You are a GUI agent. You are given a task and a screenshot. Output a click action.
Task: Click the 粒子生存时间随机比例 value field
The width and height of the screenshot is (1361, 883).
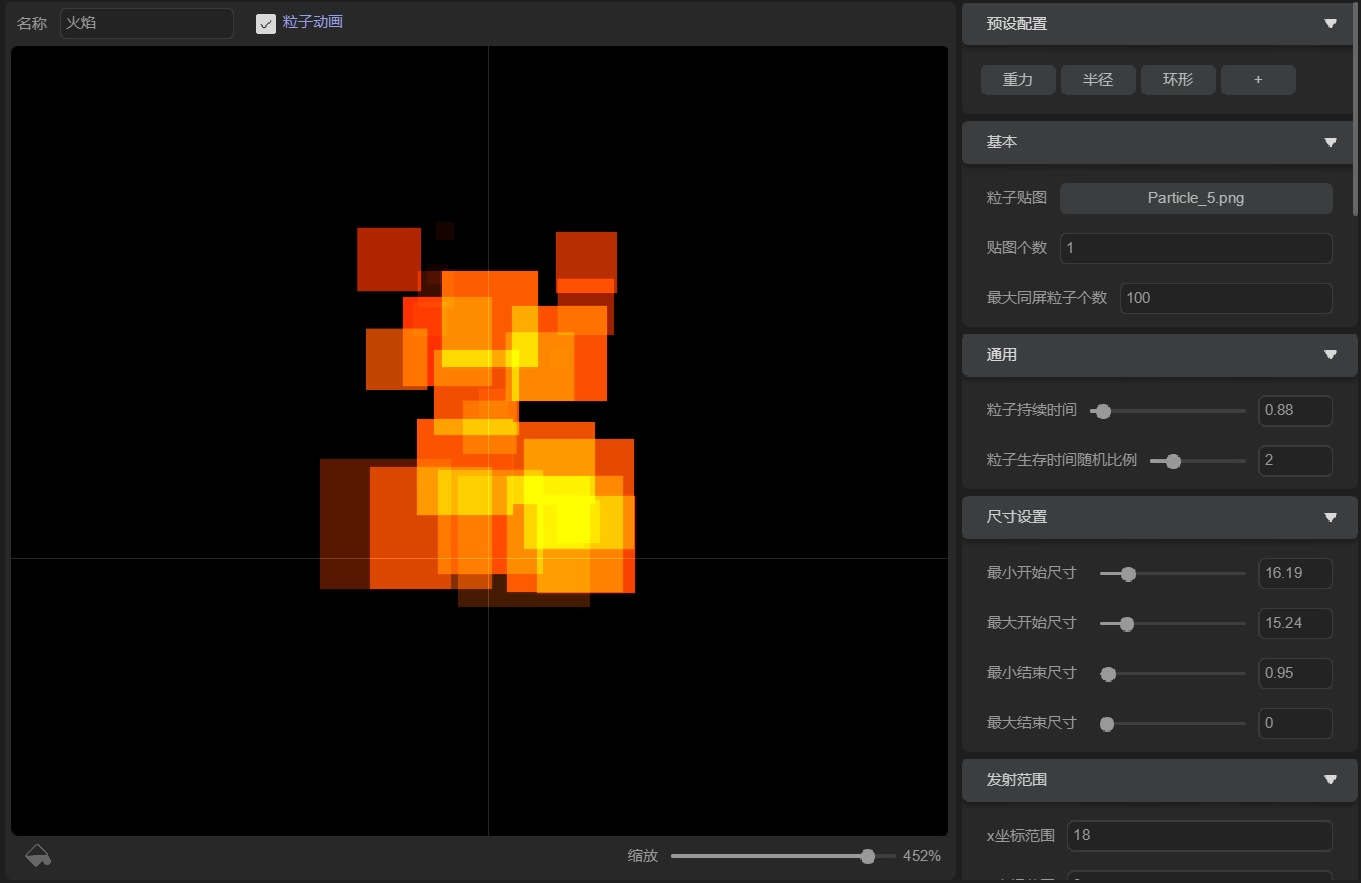tap(1295, 460)
